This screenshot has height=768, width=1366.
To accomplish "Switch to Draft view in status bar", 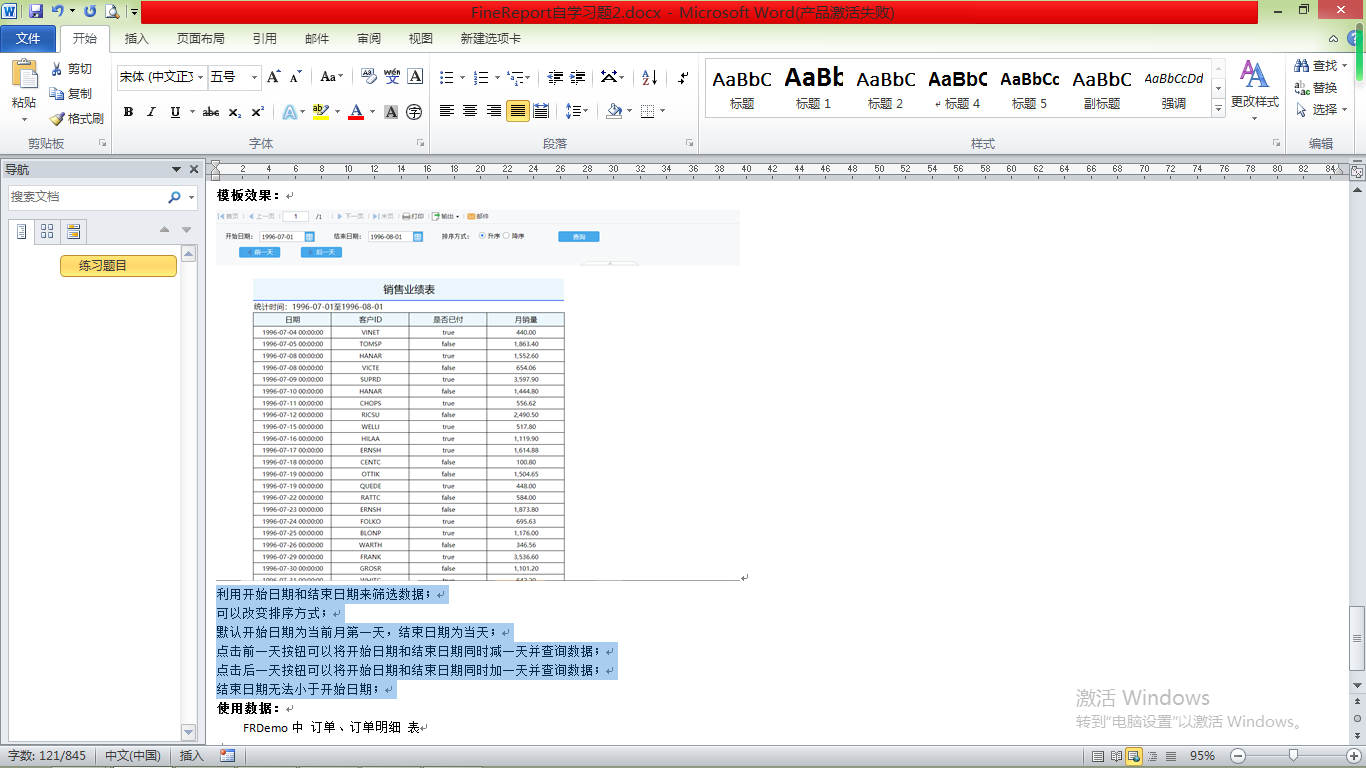I will 1169,756.
